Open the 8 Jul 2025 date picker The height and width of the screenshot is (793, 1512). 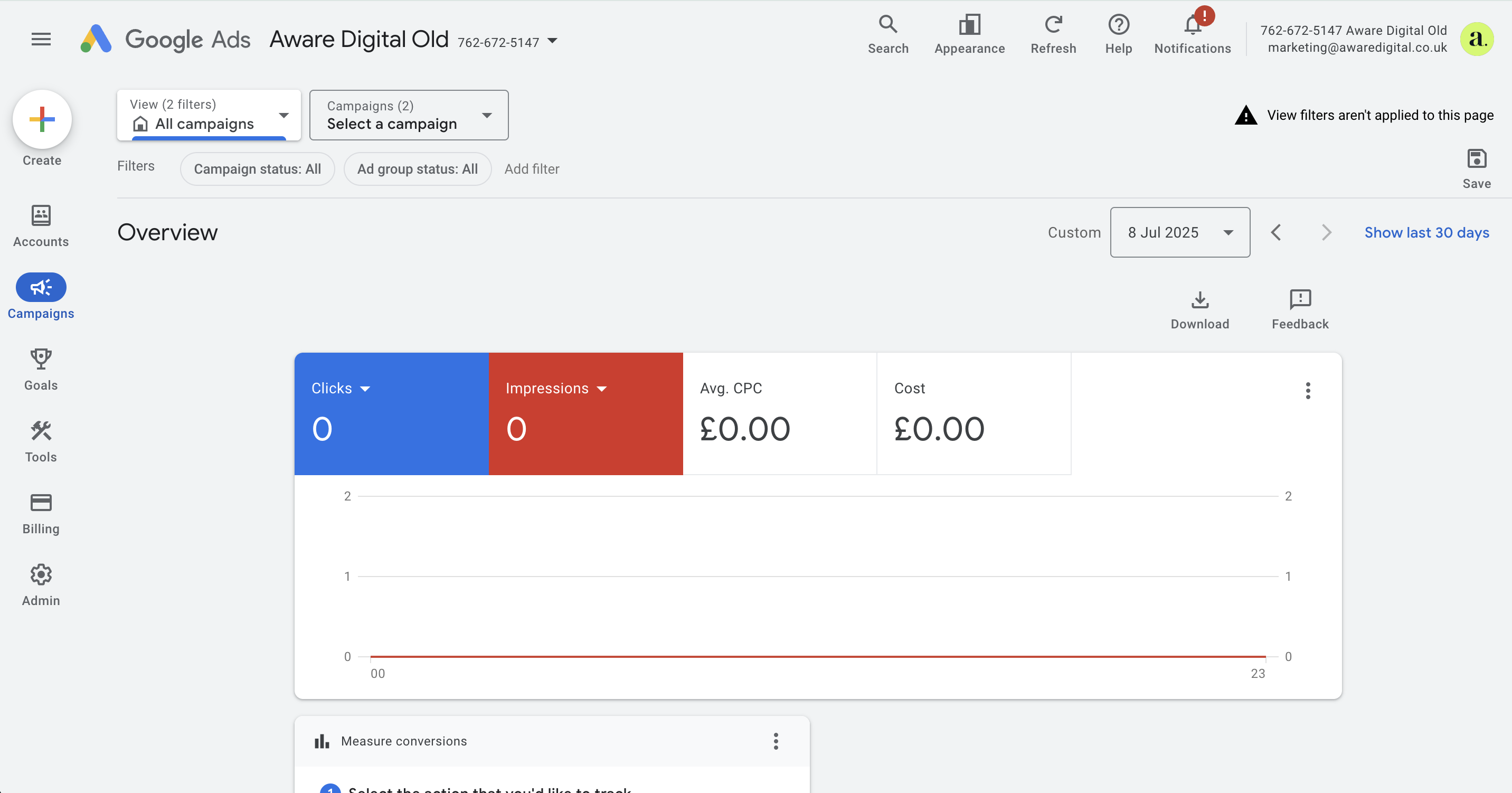(x=1180, y=232)
